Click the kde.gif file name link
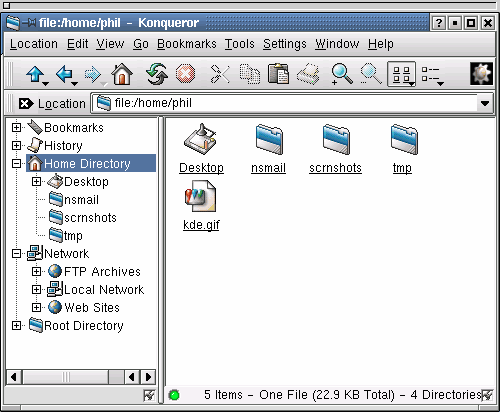Image resolution: width=500 pixels, height=412 pixels. tap(201, 225)
